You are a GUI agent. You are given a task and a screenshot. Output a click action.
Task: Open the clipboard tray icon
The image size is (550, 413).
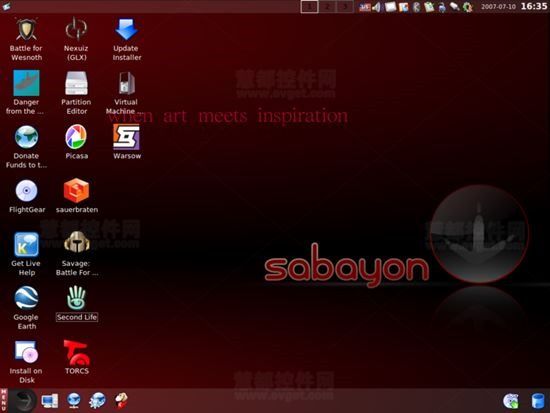pyautogui.click(x=429, y=7)
